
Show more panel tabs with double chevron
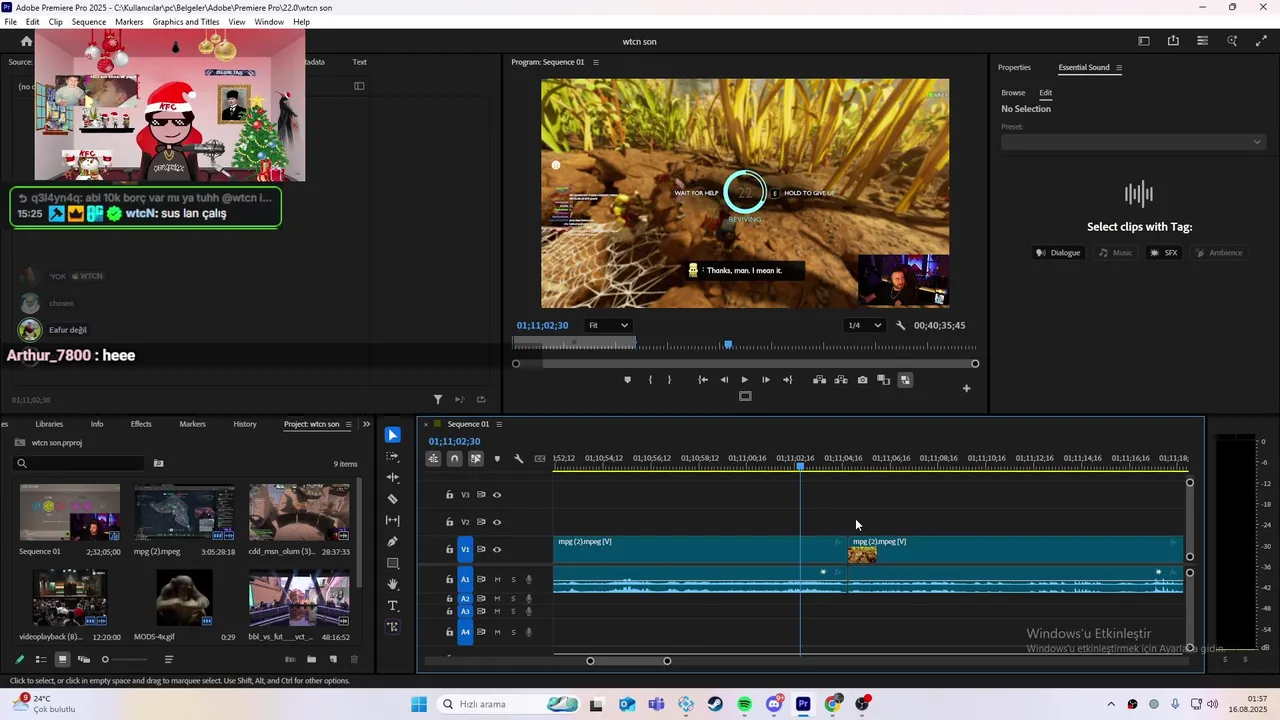(366, 424)
